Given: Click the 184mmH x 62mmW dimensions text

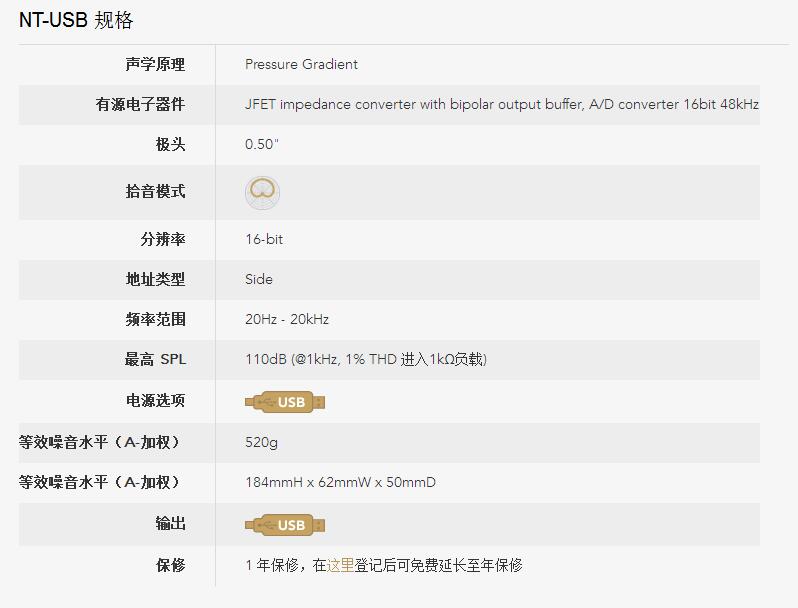Looking at the screenshot, I should [340, 482].
